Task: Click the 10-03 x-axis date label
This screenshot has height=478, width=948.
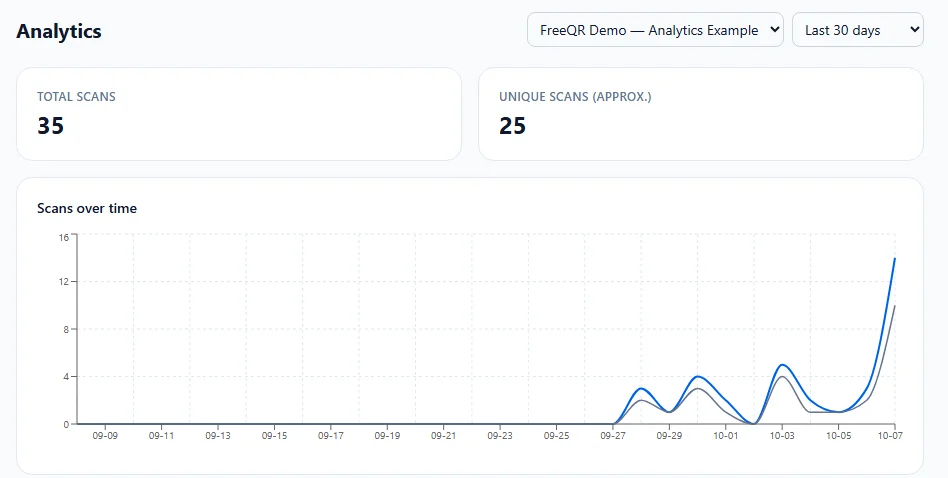Action: tap(782, 436)
